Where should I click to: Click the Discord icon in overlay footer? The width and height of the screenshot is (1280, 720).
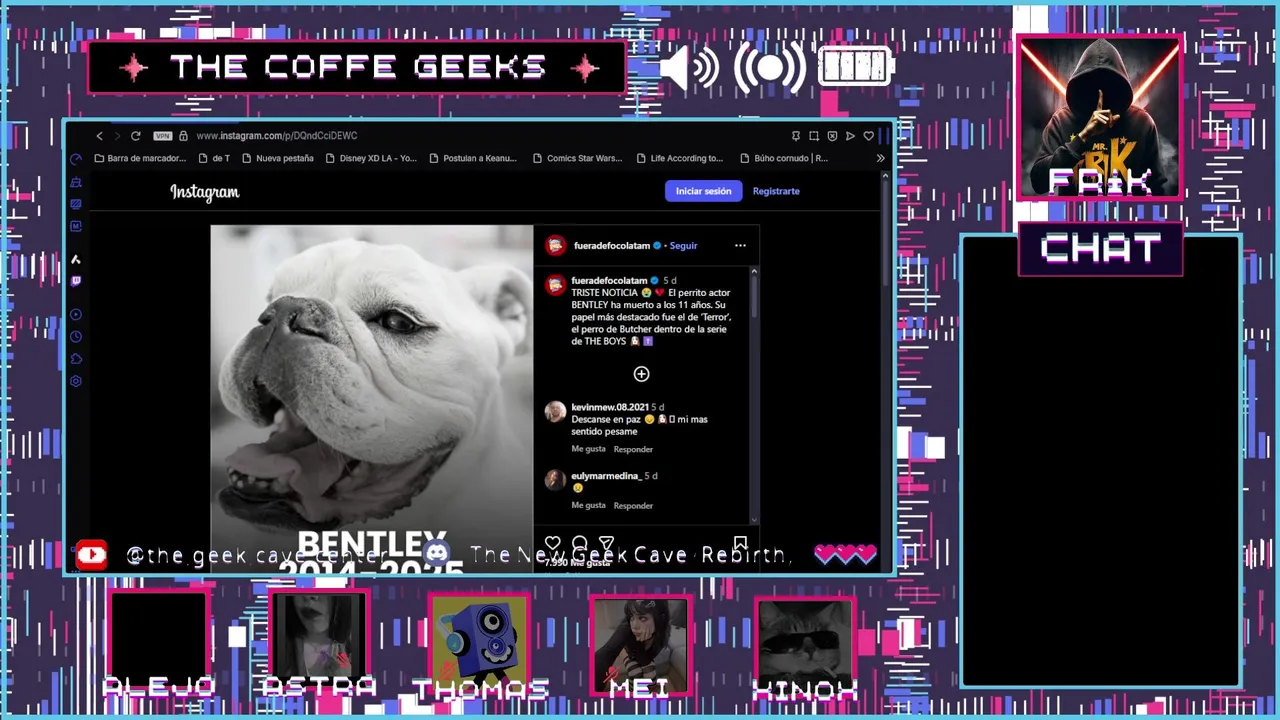pyautogui.click(x=436, y=554)
